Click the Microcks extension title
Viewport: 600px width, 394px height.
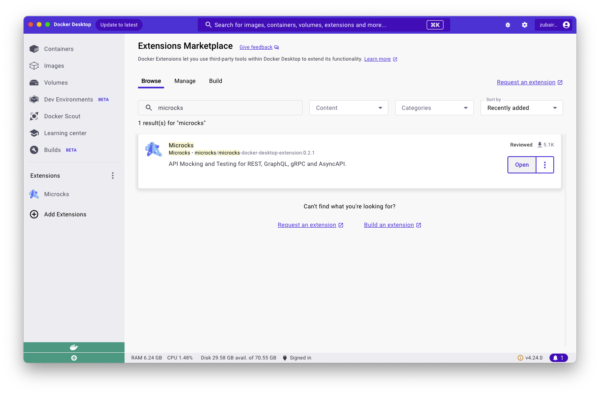coord(181,145)
